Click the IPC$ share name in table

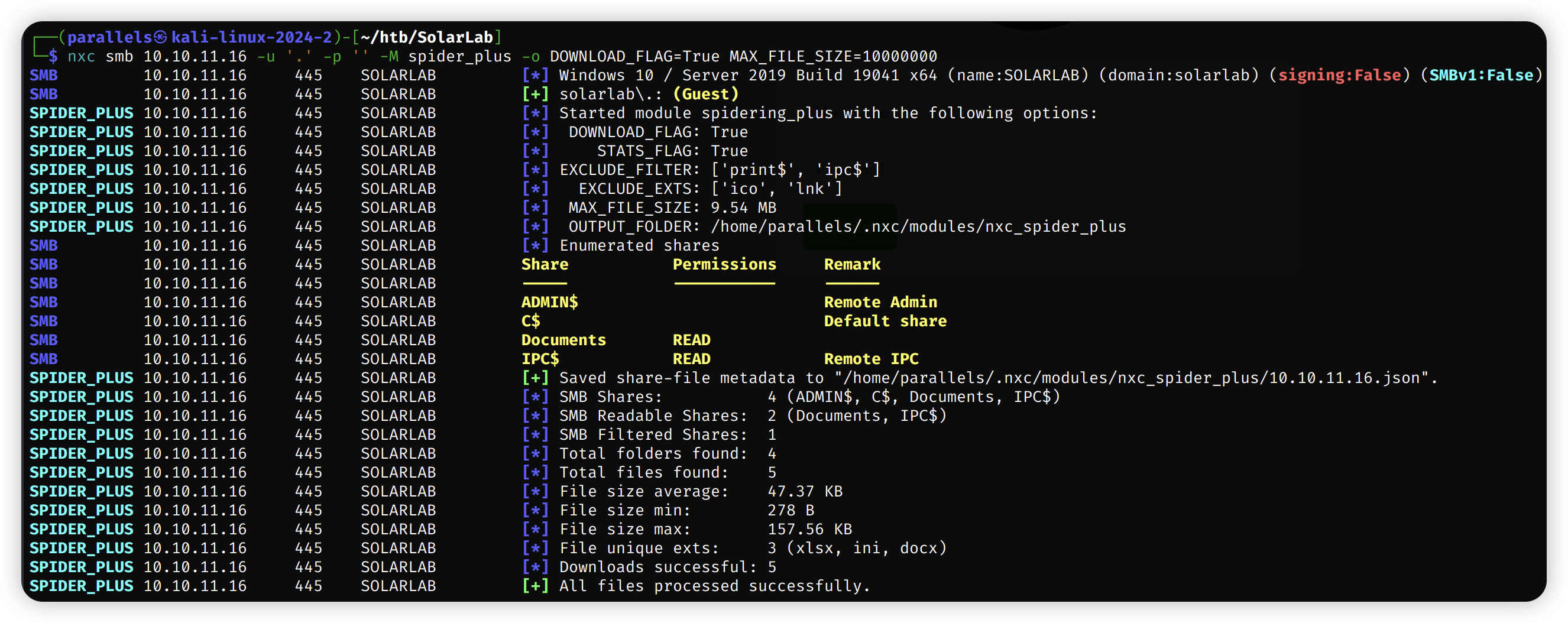540,358
